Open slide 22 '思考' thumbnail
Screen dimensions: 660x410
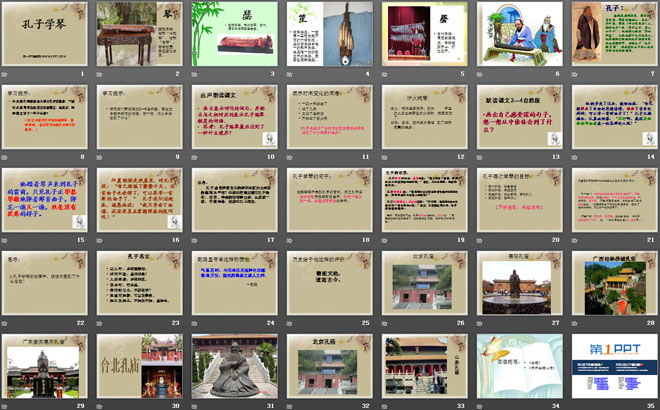[45, 283]
